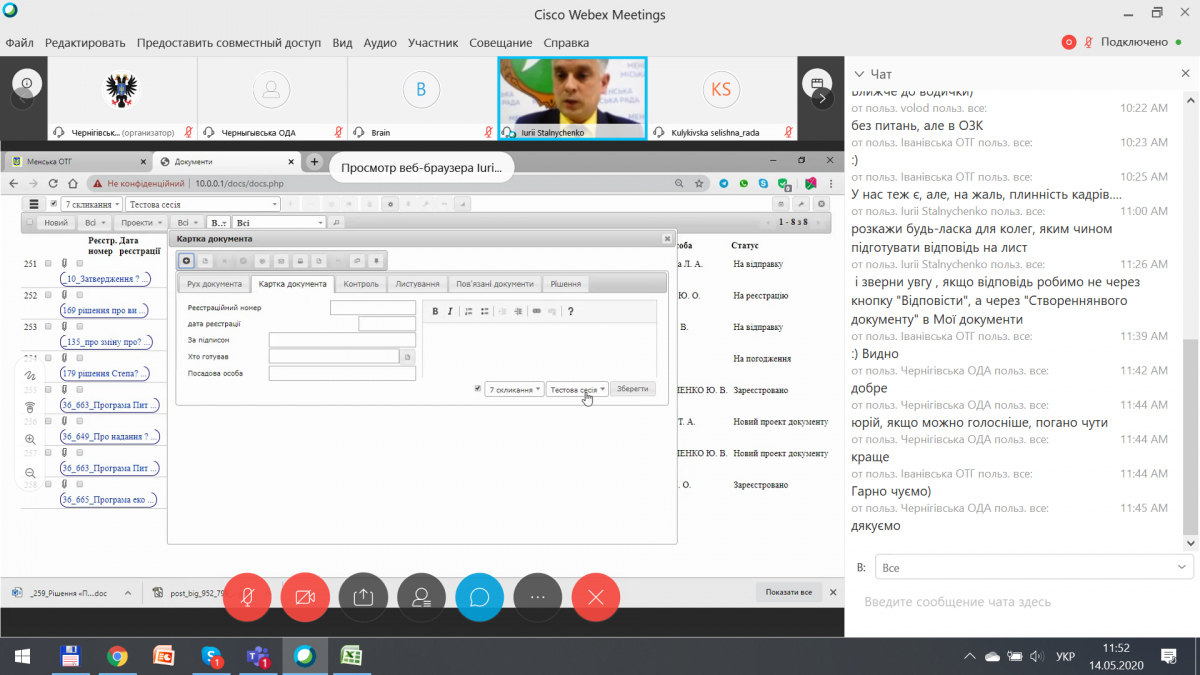
Task: Toggle the blue chat bubble button
Action: point(479,597)
